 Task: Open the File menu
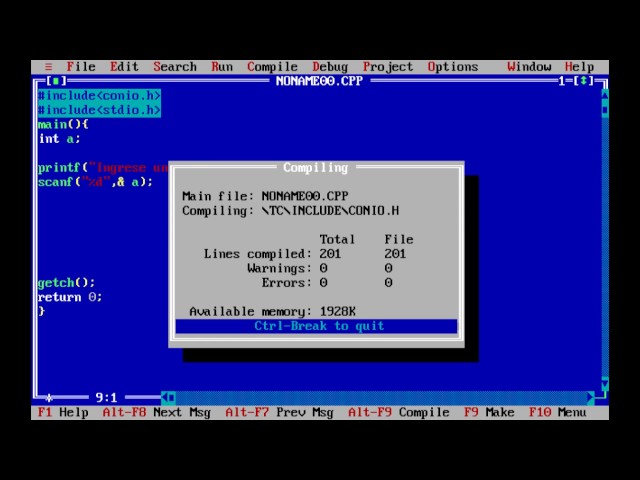81,67
